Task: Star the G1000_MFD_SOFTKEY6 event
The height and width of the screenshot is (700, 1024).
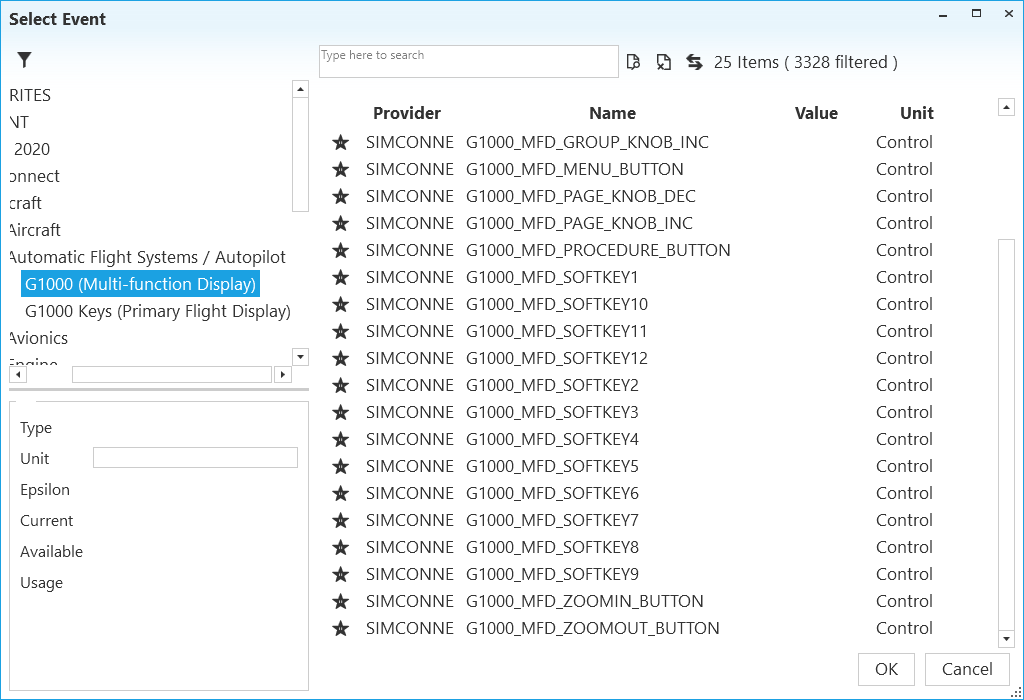Action: point(340,494)
